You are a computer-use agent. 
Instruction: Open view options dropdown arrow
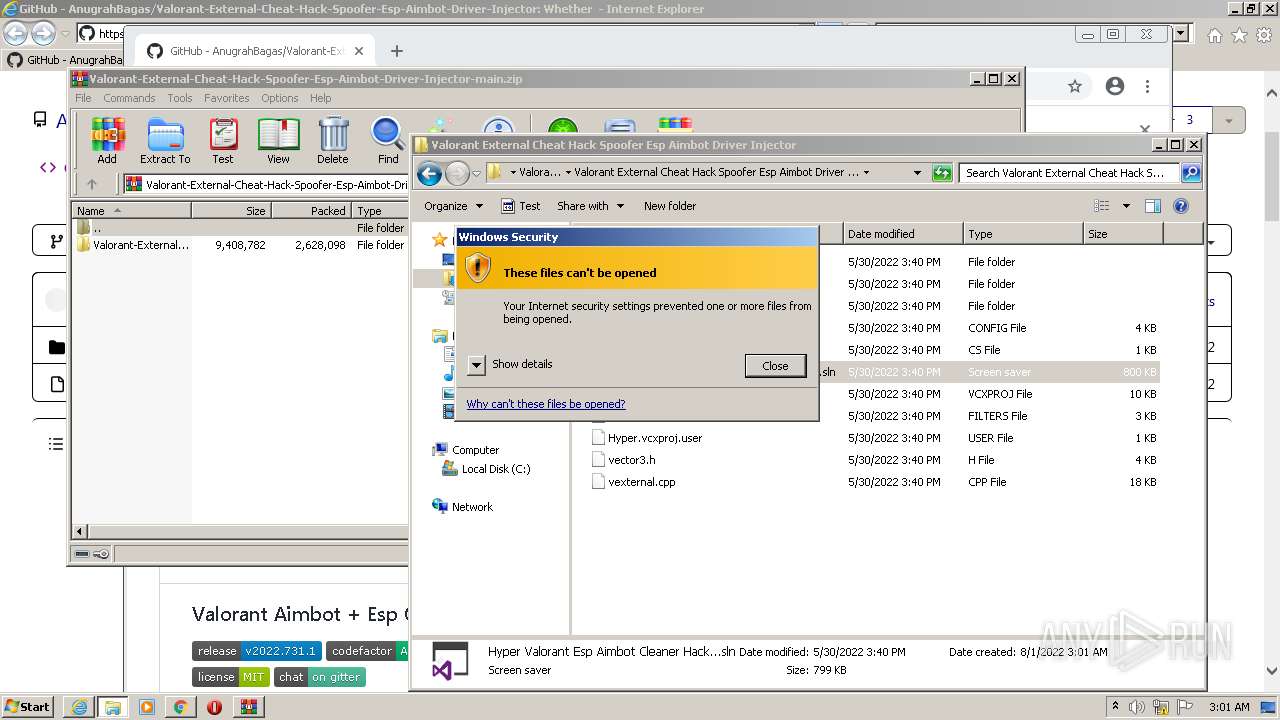[x=1126, y=206]
